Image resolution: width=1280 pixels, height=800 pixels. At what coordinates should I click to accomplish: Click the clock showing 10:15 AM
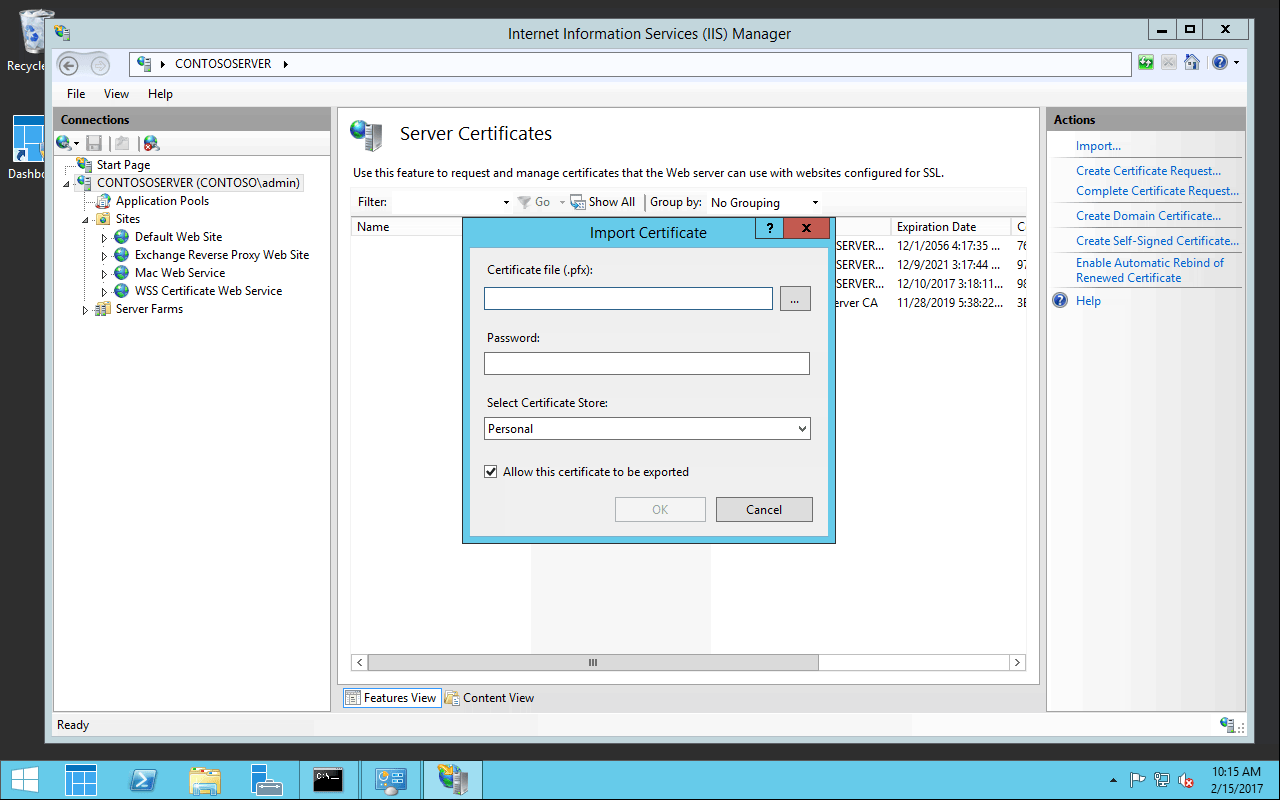click(x=1236, y=772)
